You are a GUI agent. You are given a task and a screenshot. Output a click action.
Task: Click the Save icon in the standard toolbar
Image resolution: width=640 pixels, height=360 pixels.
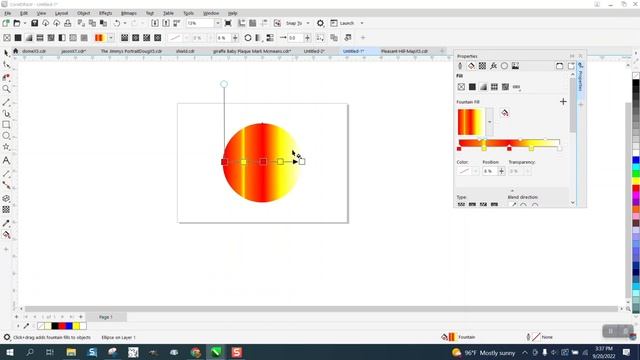[35, 23]
